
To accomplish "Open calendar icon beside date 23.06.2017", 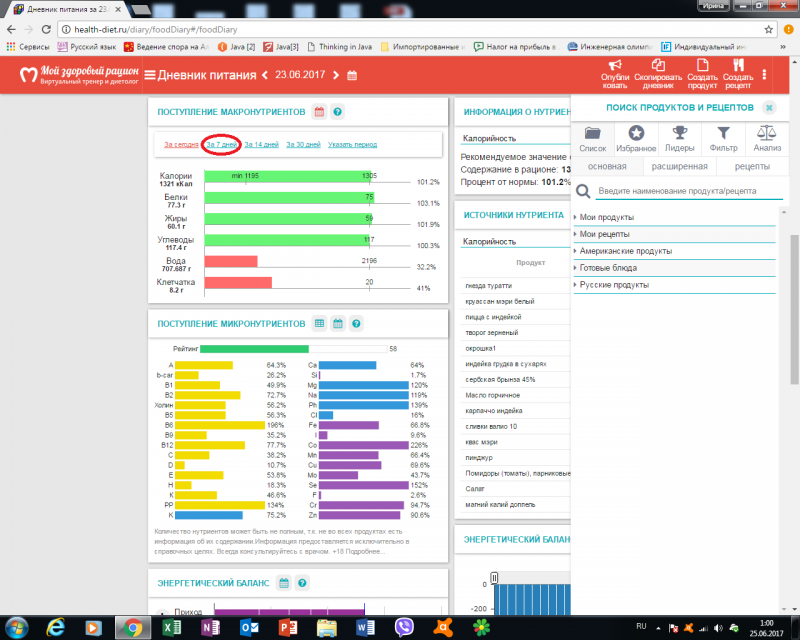I will tap(352, 75).
